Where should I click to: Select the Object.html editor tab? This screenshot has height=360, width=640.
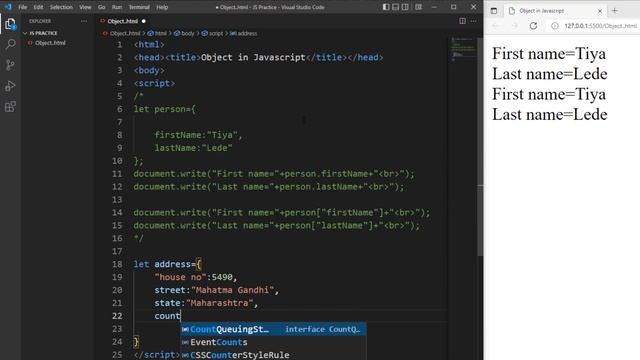tap(122, 21)
